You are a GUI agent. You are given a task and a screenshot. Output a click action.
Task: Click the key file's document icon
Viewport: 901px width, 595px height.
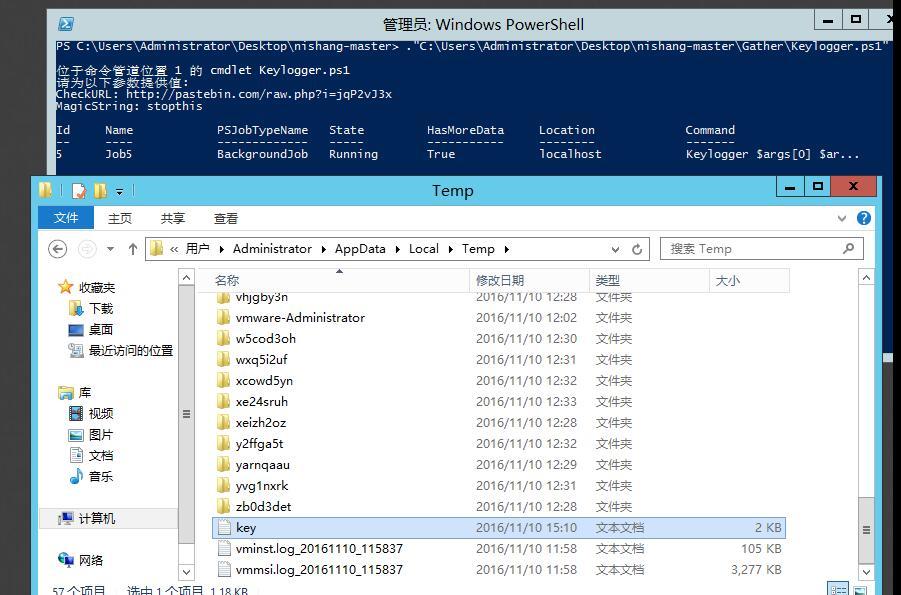(x=224, y=528)
